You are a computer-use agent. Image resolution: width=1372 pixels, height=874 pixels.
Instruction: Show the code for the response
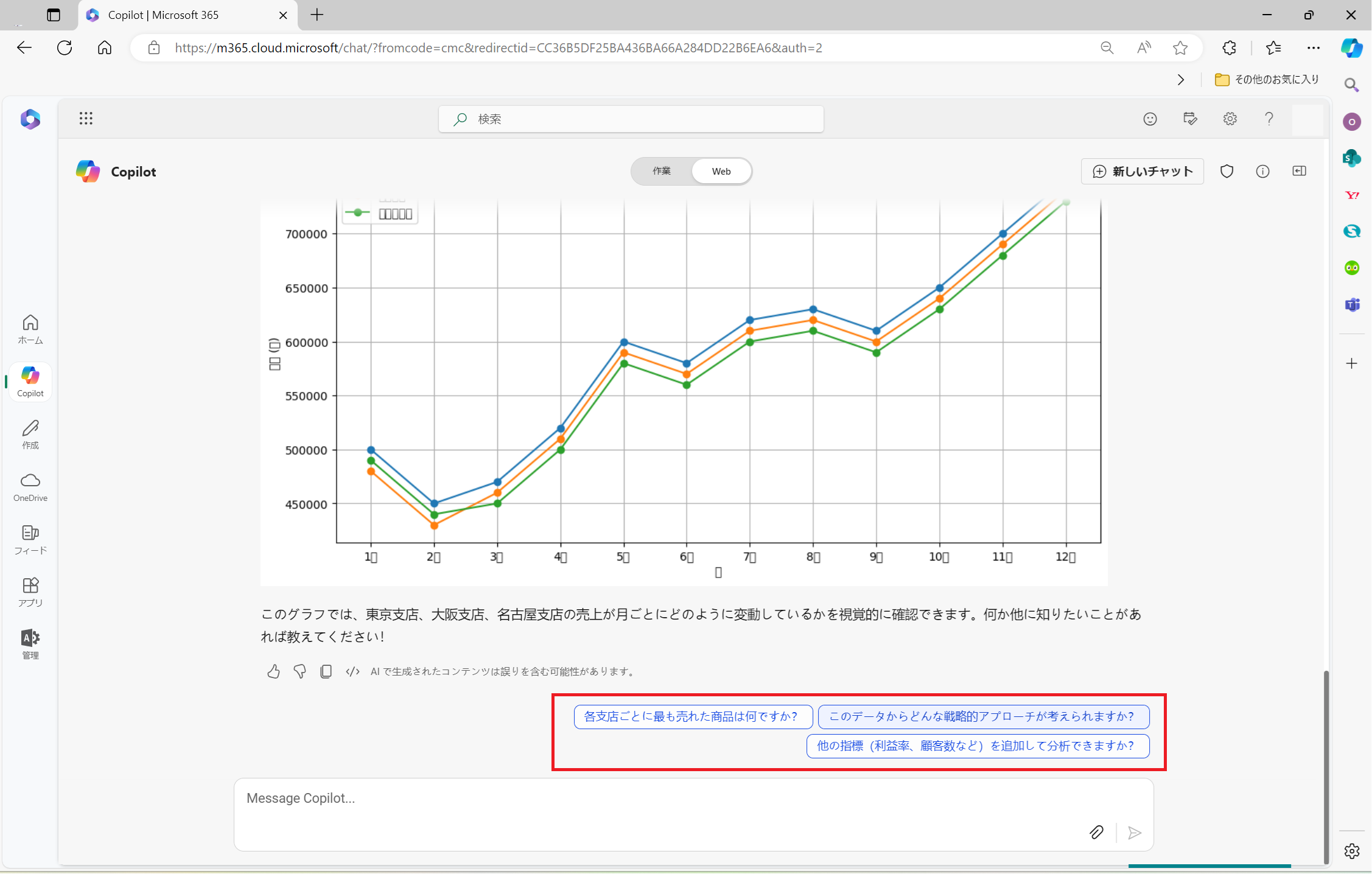352,671
